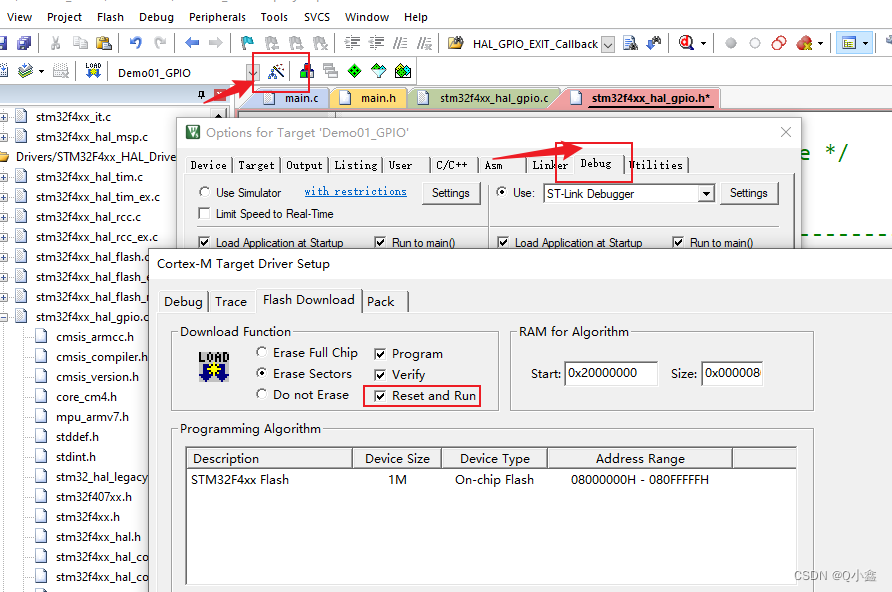This screenshot has width=892, height=592.
Task: Click the Window layout icon
Action: [849, 43]
